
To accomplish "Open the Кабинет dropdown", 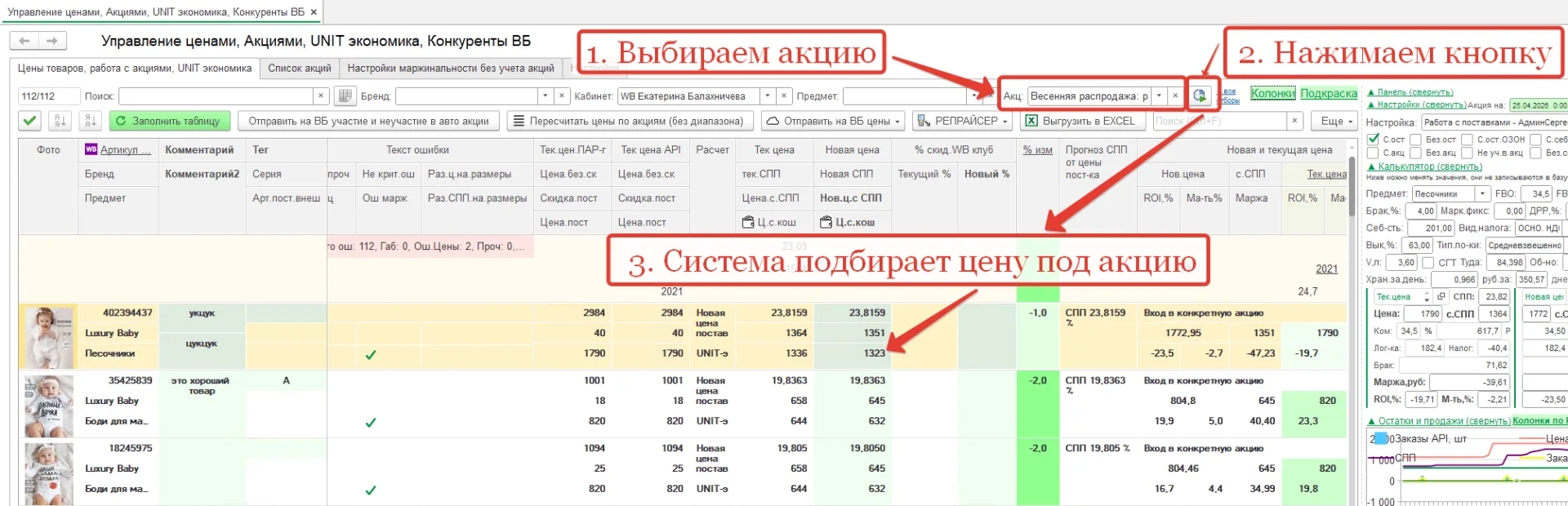I will (767, 96).
